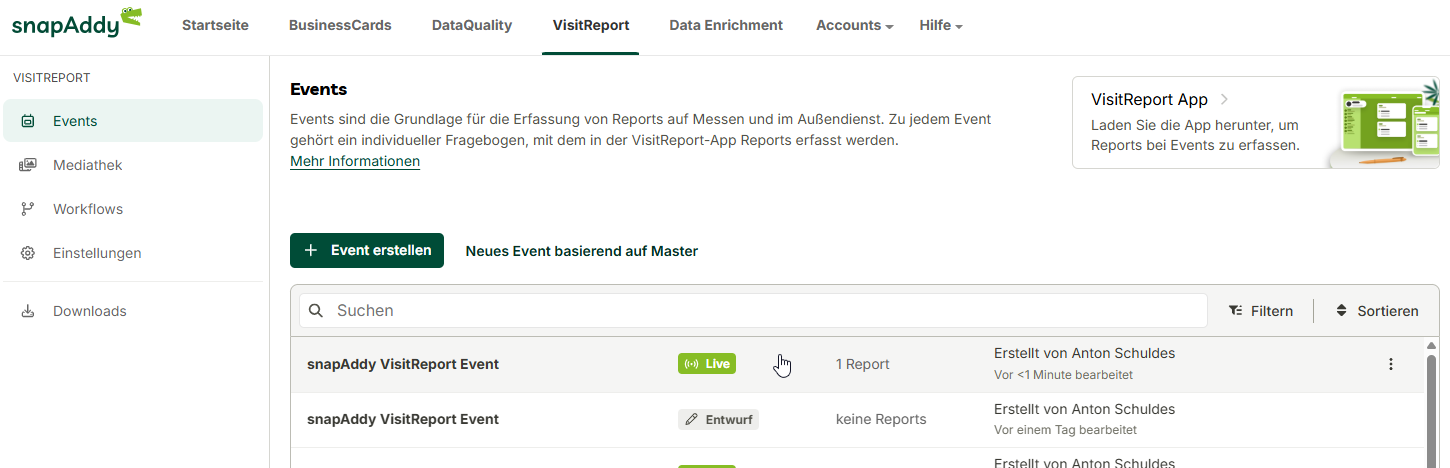Follow the Mehr Informationen link
The image size is (1450, 468).
355,161
